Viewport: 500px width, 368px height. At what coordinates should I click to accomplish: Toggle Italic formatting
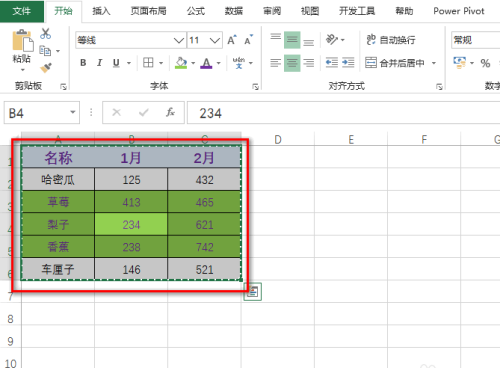(99, 63)
